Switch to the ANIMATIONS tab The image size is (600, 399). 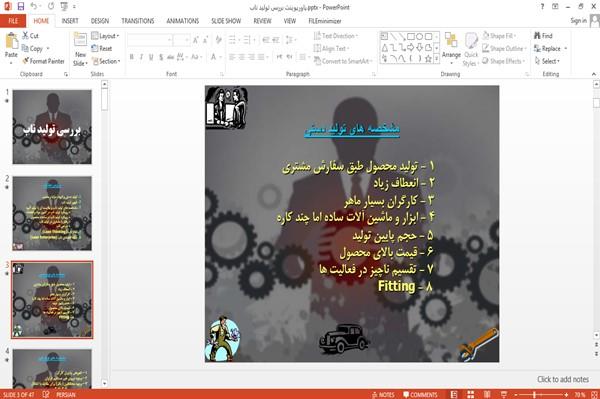click(183, 21)
